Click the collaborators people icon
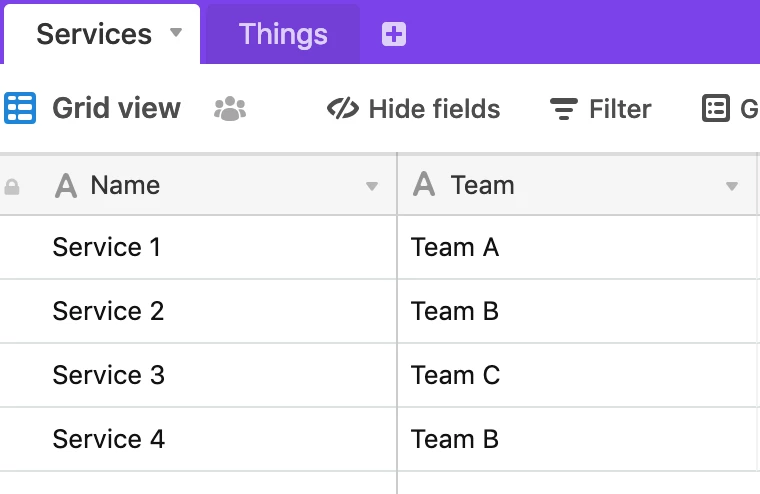 coord(230,109)
